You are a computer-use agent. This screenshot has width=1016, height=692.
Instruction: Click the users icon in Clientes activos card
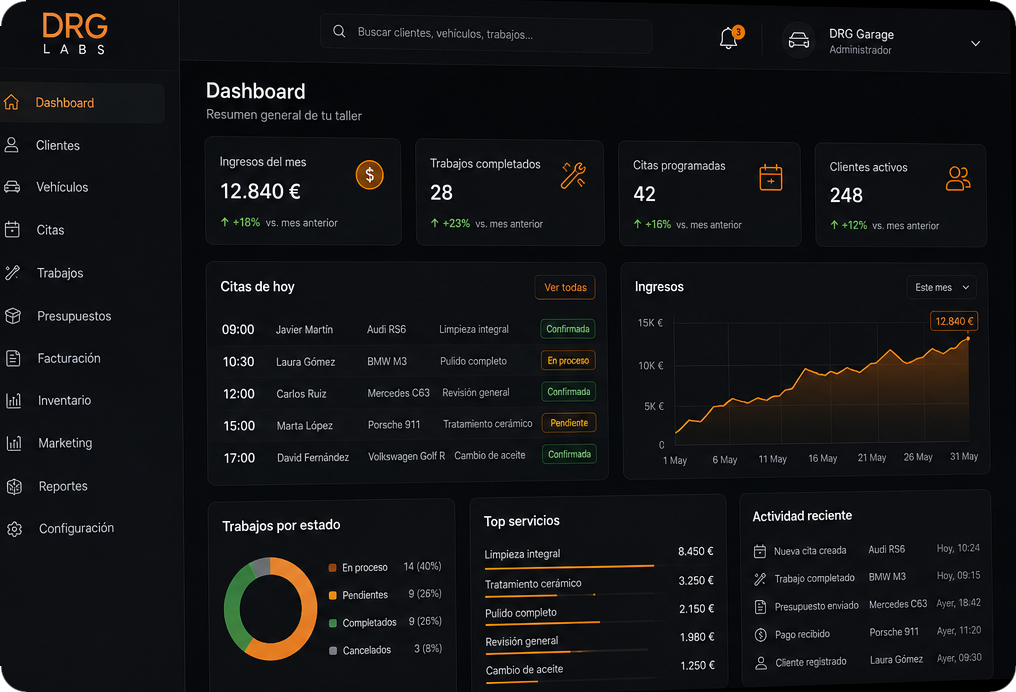click(958, 179)
